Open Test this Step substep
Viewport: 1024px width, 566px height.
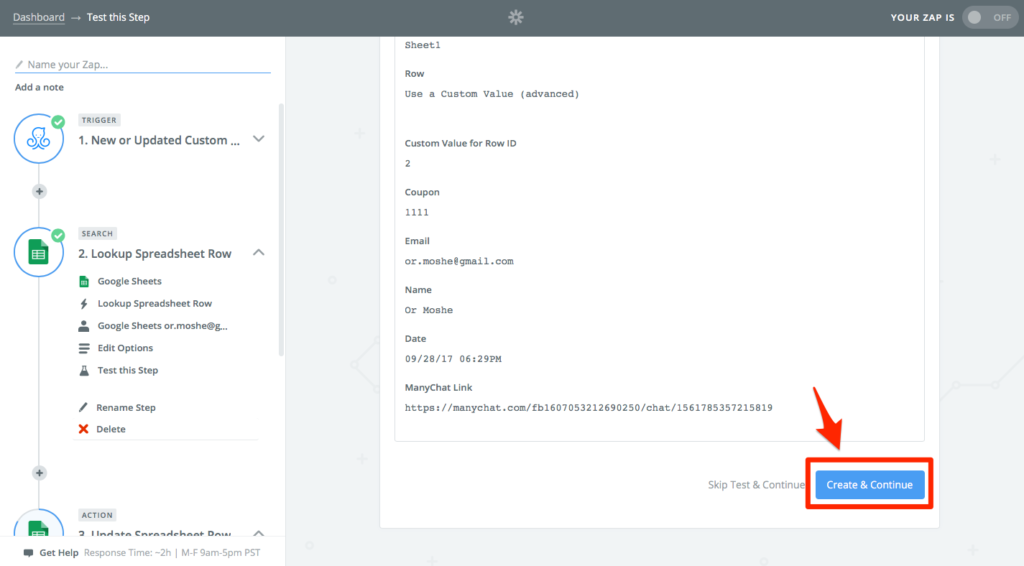pos(128,370)
